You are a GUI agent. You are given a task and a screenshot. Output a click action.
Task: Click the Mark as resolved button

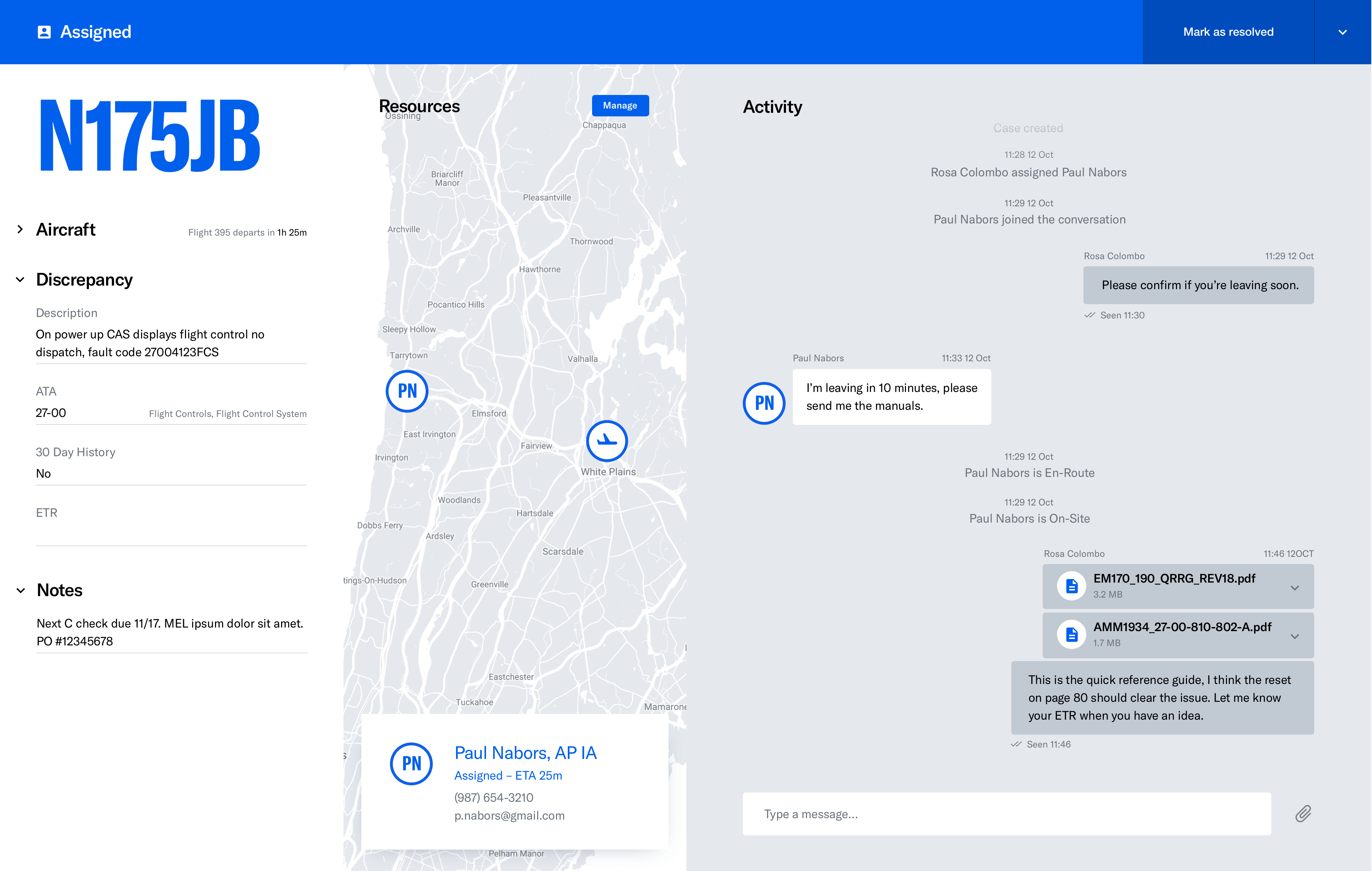[x=1228, y=32]
